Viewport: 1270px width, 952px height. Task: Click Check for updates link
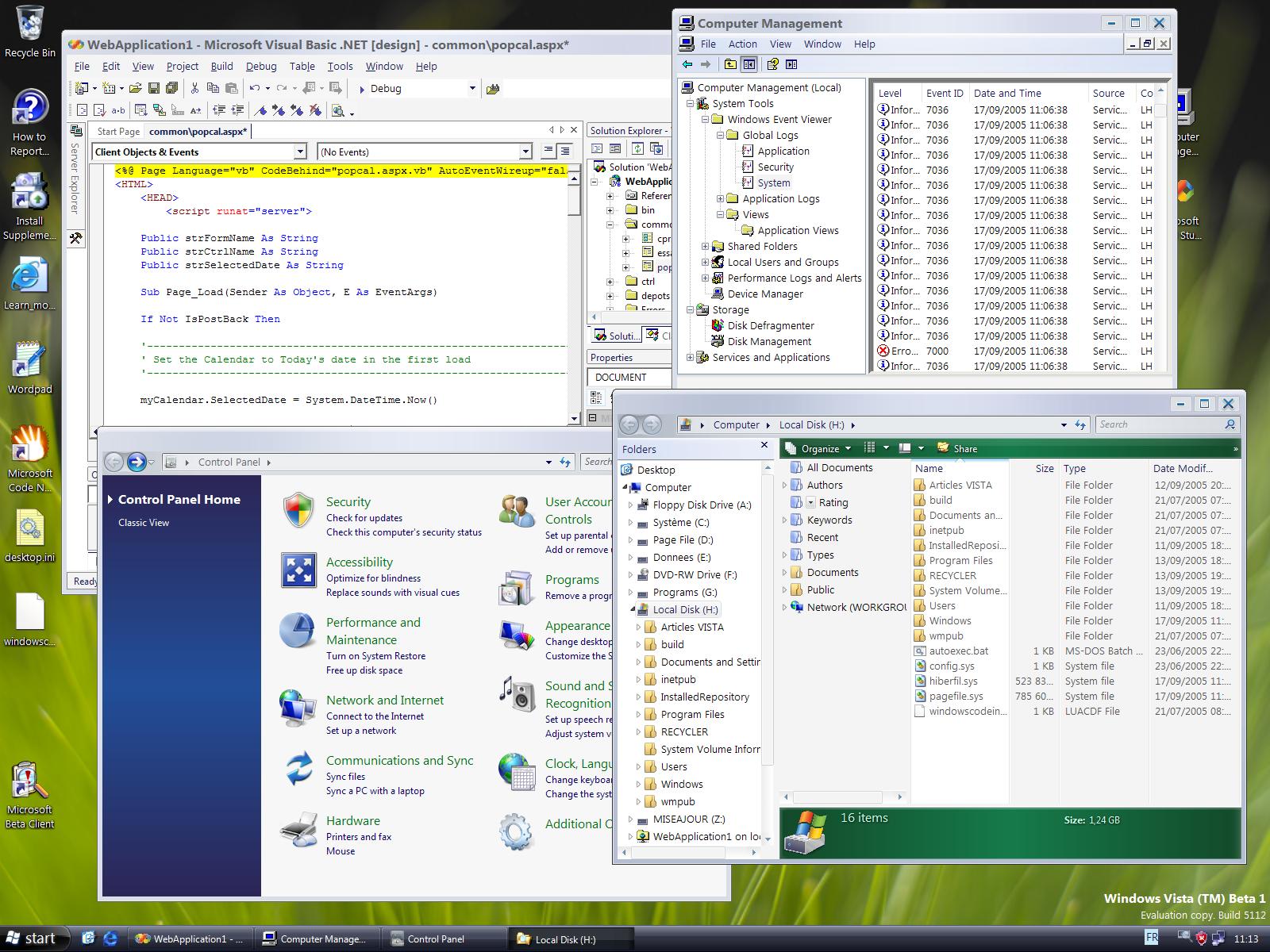pyautogui.click(x=364, y=518)
